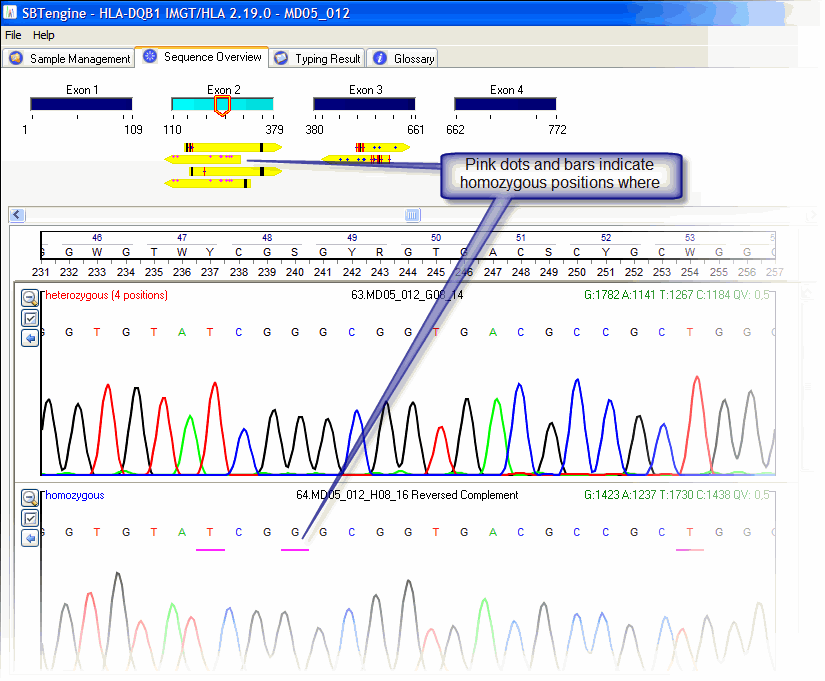Click the SBTengine application title icon
The image size is (825, 681).
pos(10,13)
